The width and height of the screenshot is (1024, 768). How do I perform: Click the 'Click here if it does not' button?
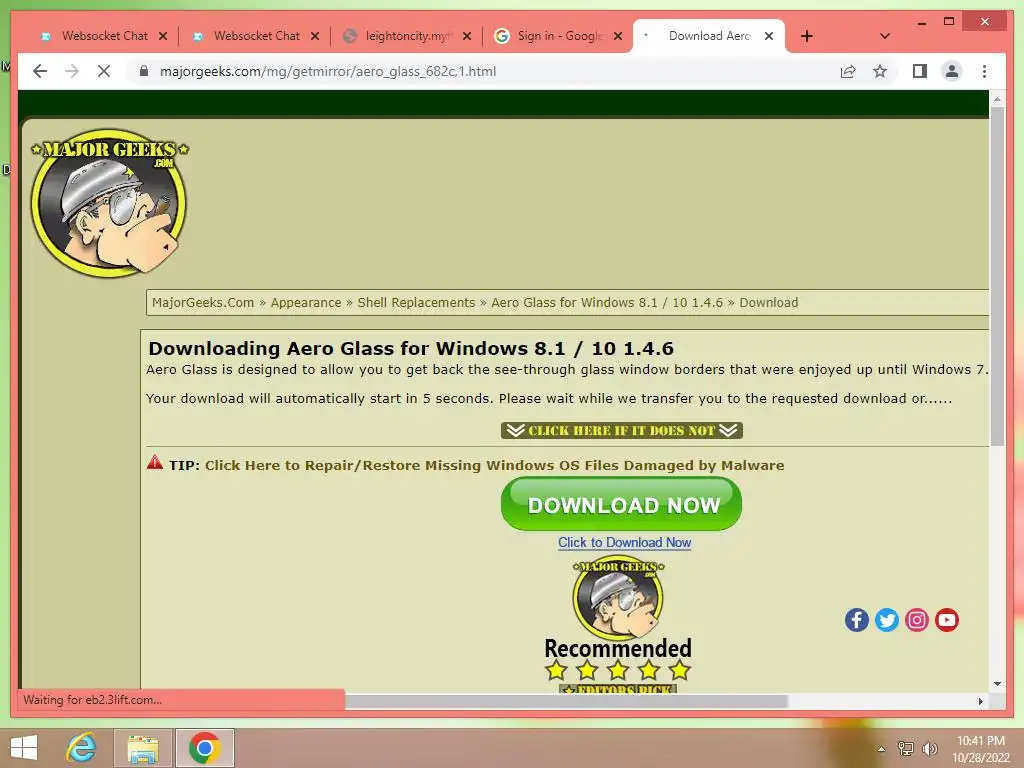click(621, 430)
